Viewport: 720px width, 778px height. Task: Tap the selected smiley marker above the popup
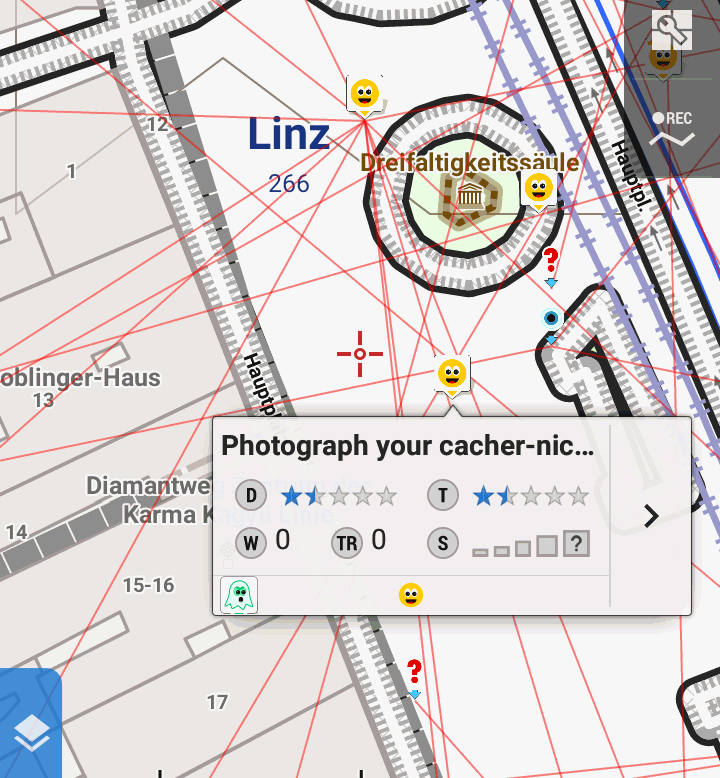point(452,375)
